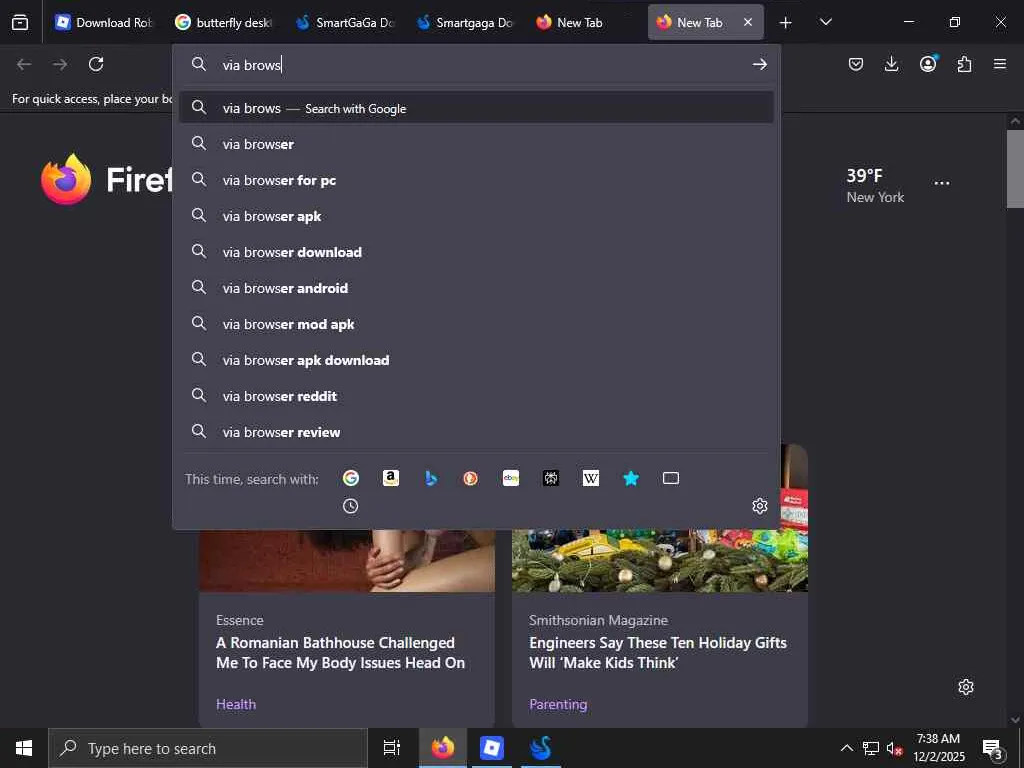
Task: Click the Parenting topic link
Action: (558, 704)
